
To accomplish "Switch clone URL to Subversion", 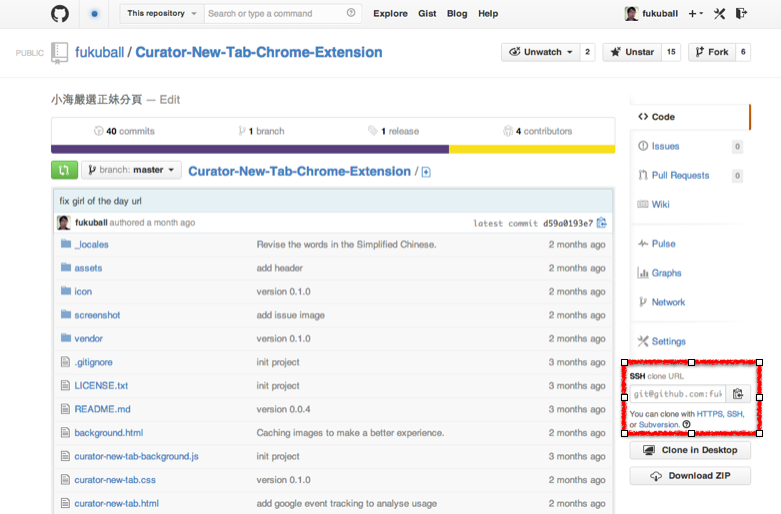I will point(658,424).
